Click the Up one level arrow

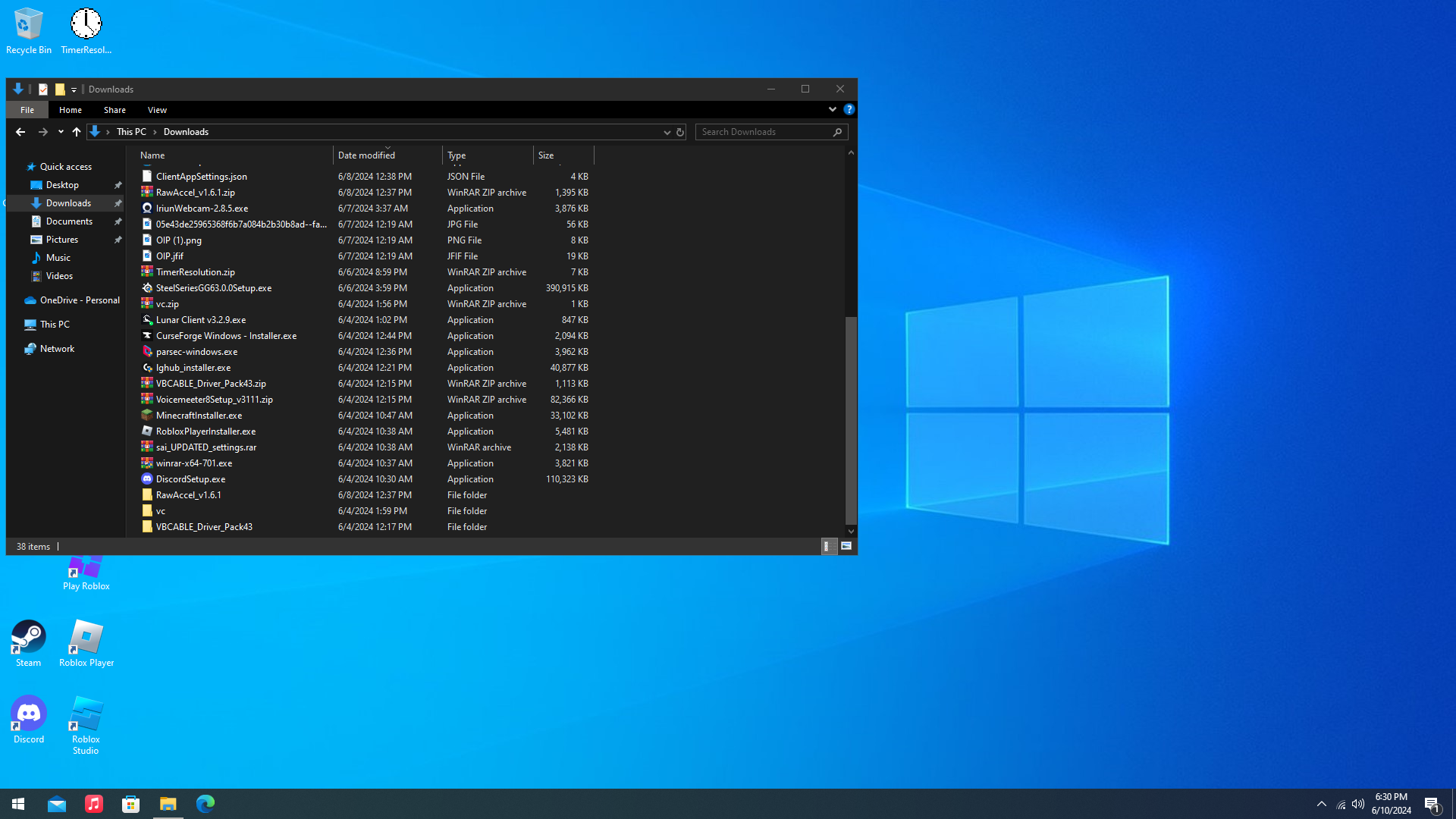pyautogui.click(x=77, y=132)
